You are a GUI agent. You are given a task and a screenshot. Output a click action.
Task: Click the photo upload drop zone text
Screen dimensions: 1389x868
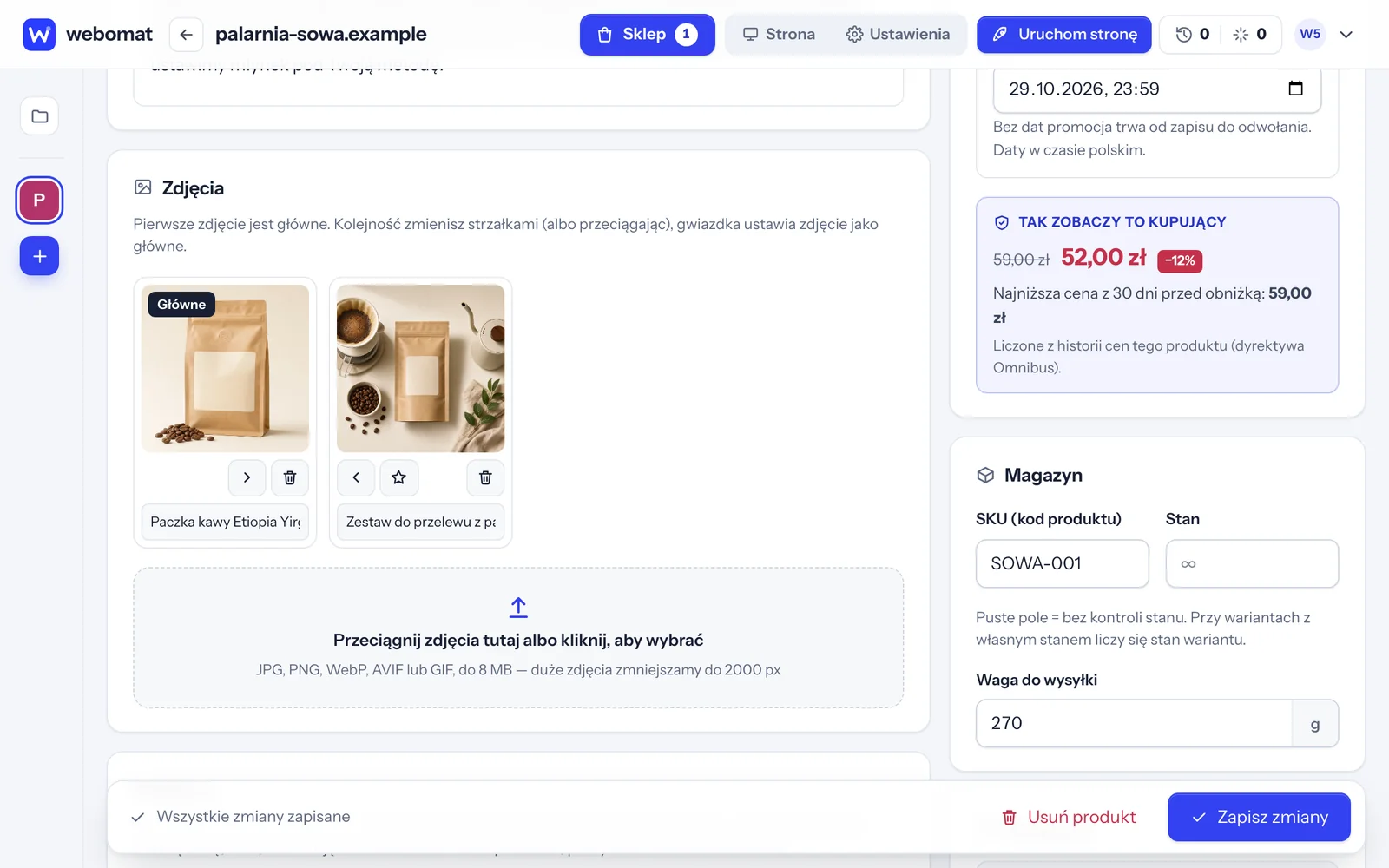(518, 641)
